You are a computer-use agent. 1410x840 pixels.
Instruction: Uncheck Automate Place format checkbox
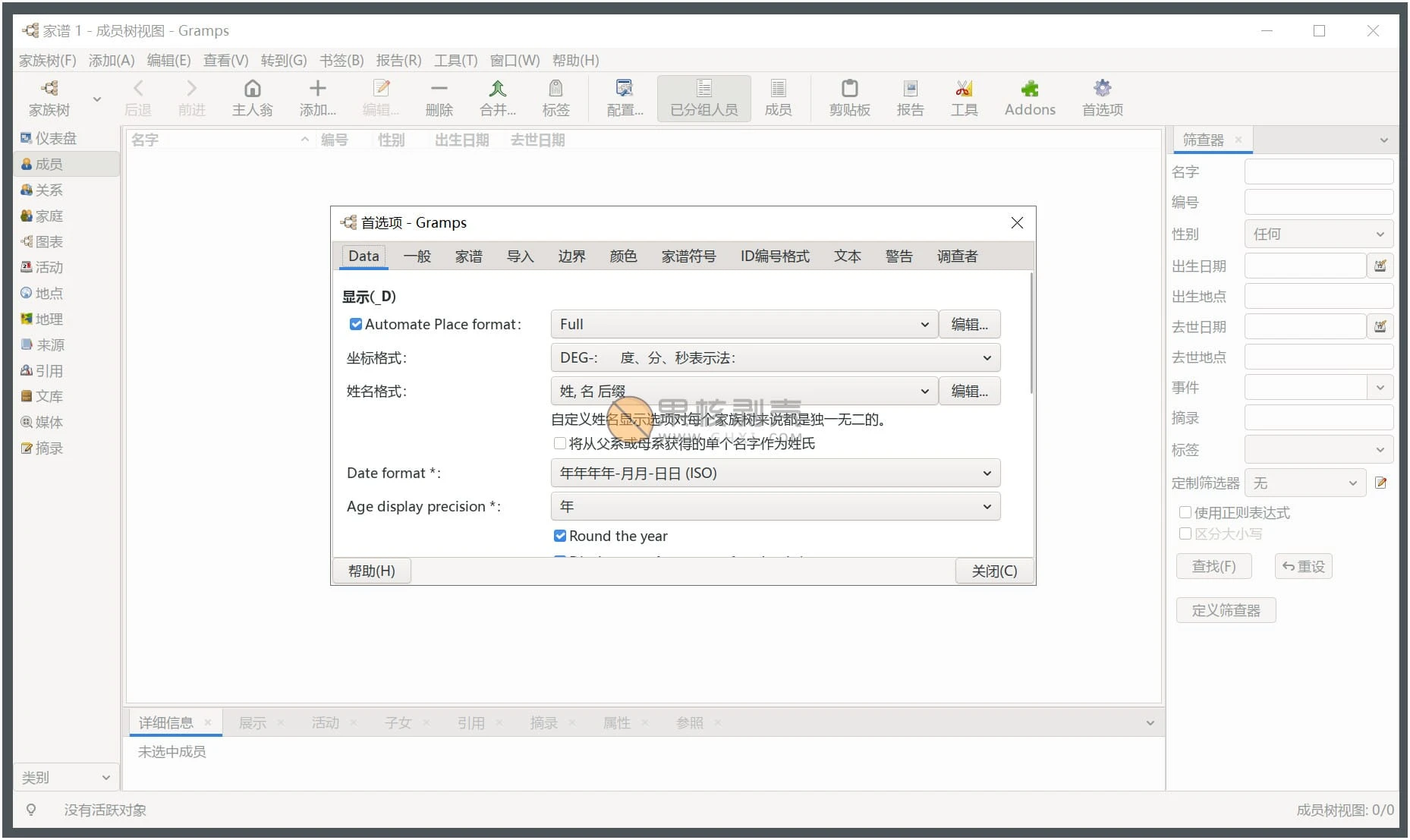(355, 325)
